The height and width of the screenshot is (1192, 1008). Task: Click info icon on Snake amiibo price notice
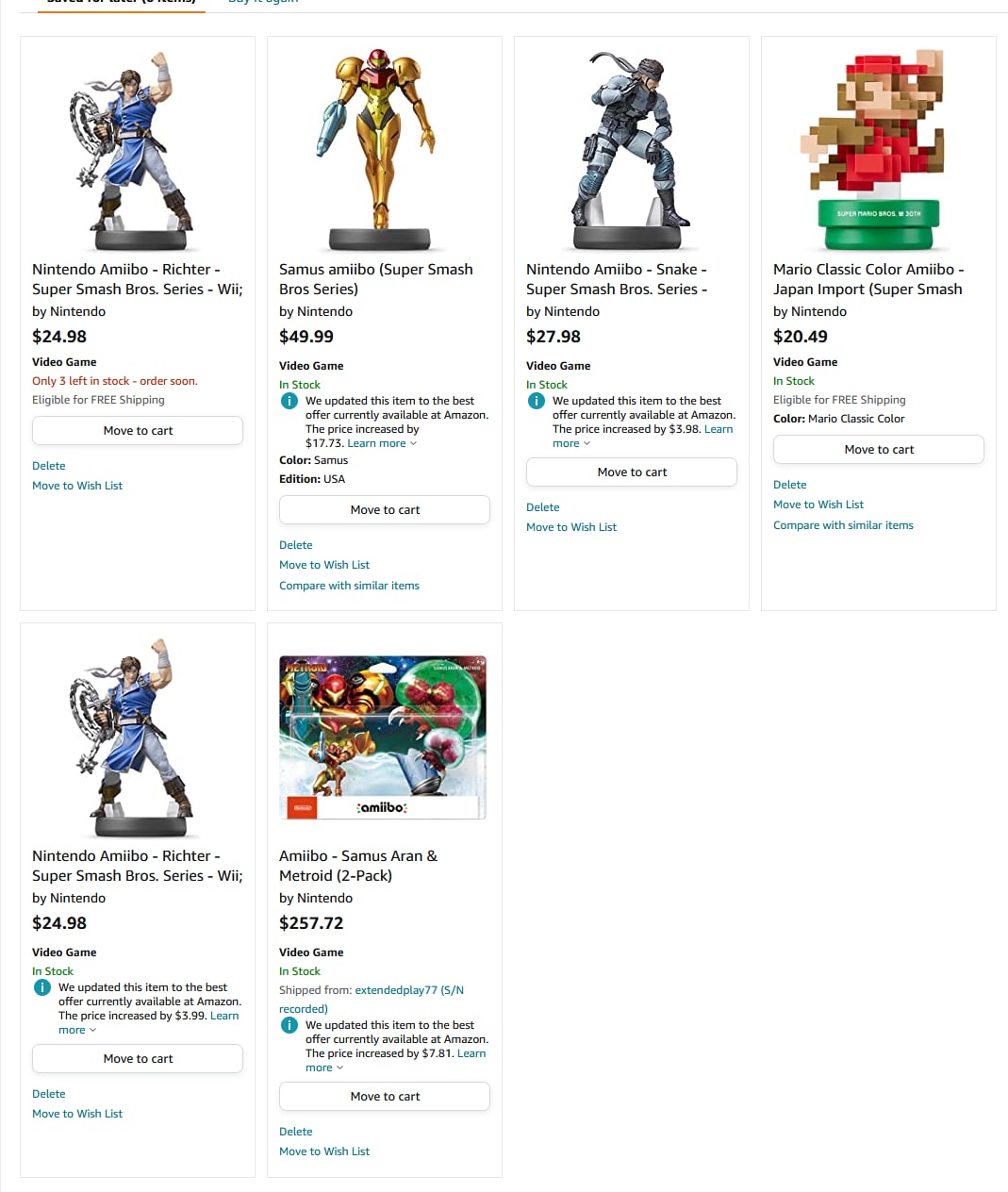coord(537,401)
